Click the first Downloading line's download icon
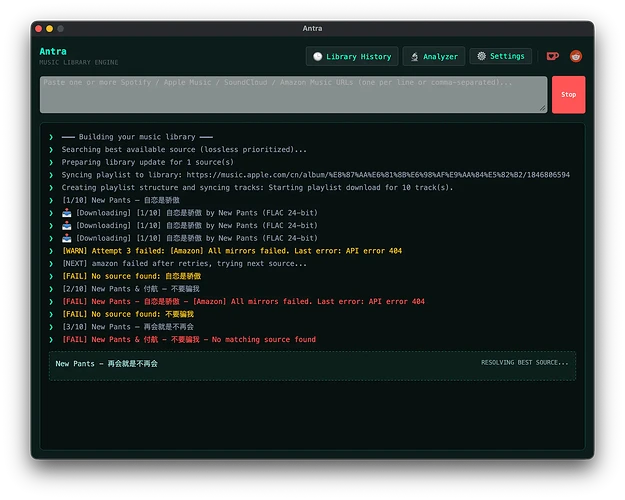The height and width of the screenshot is (500, 625). tap(51, 213)
